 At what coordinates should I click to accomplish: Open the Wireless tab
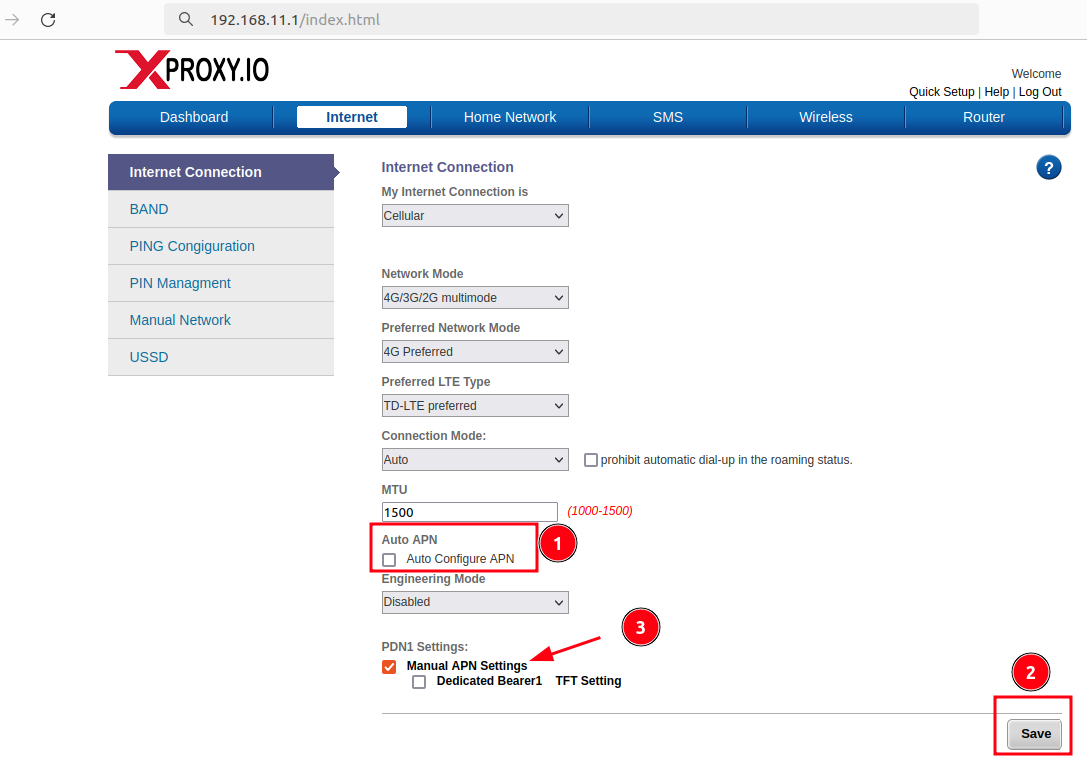pos(825,117)
